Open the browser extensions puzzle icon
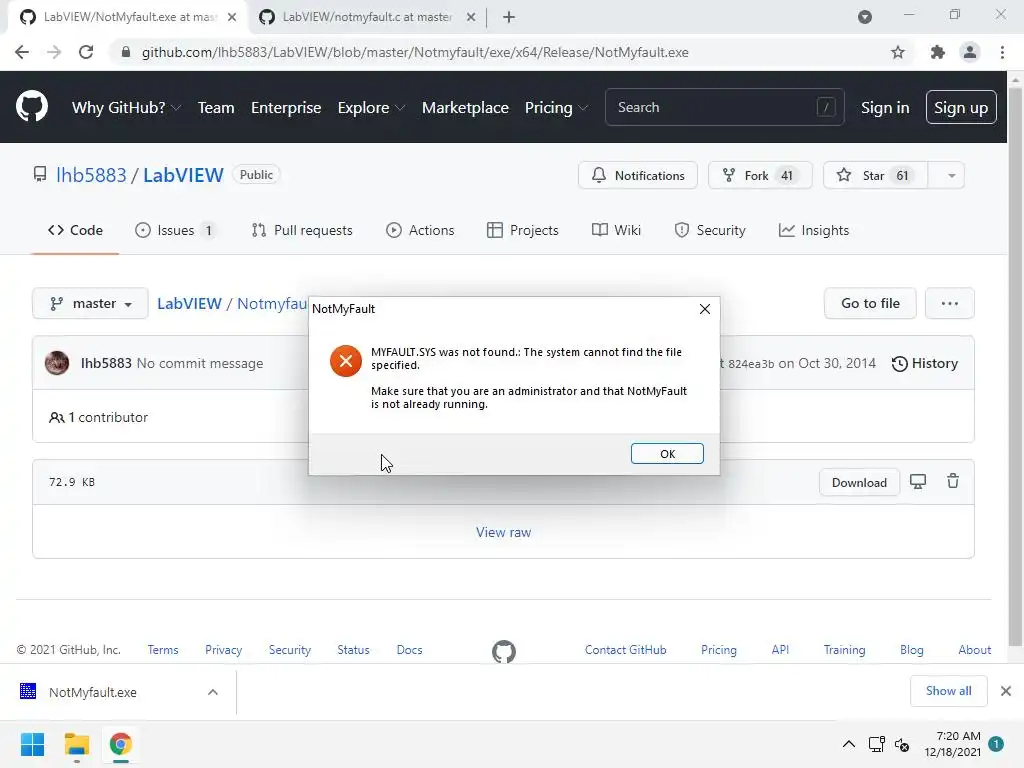 [937, 52]
